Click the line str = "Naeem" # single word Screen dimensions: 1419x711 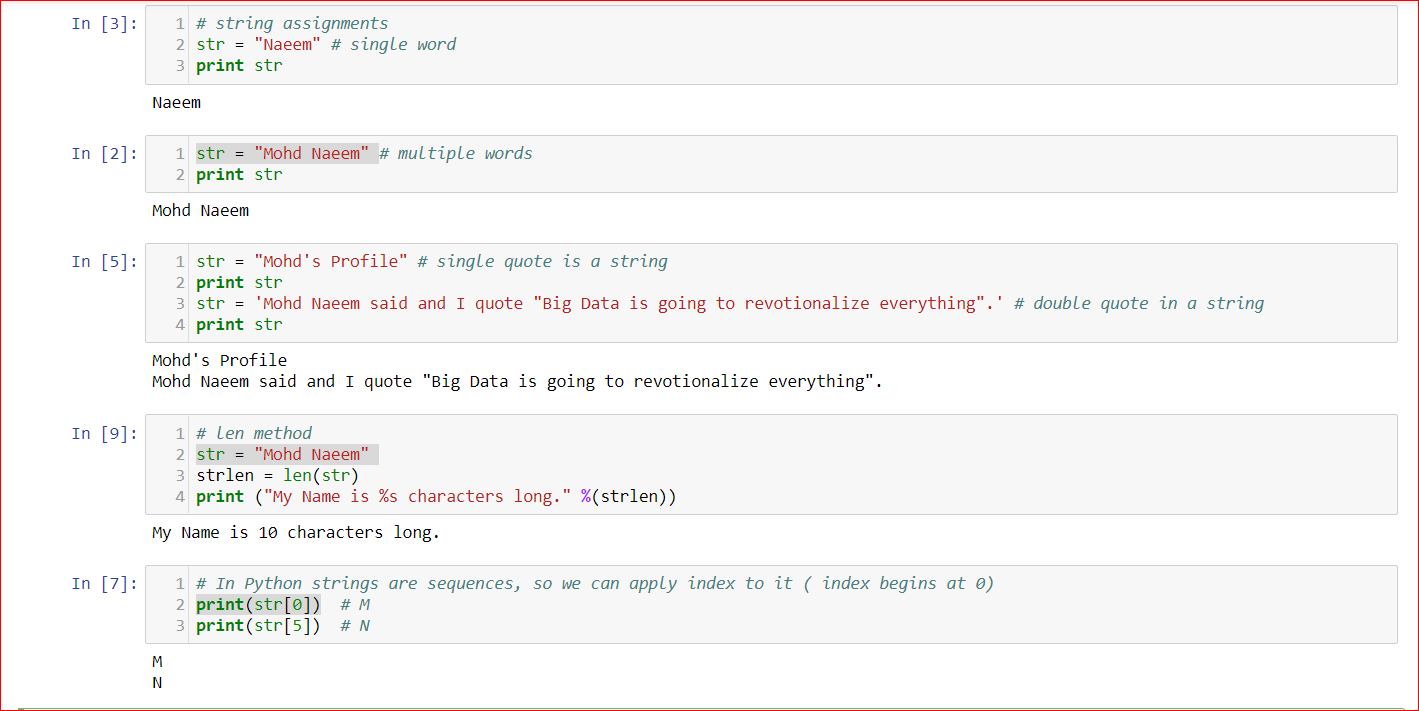point(326,44)
